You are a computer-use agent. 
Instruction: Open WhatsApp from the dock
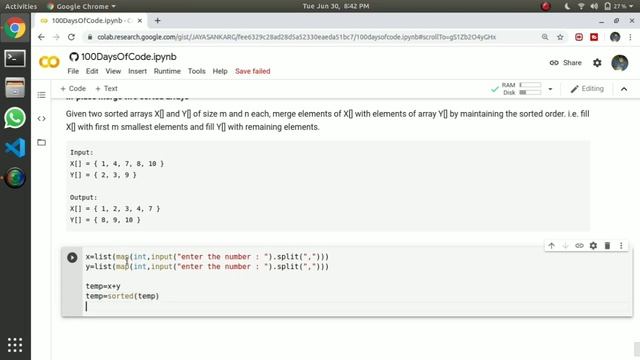point(15,118)
